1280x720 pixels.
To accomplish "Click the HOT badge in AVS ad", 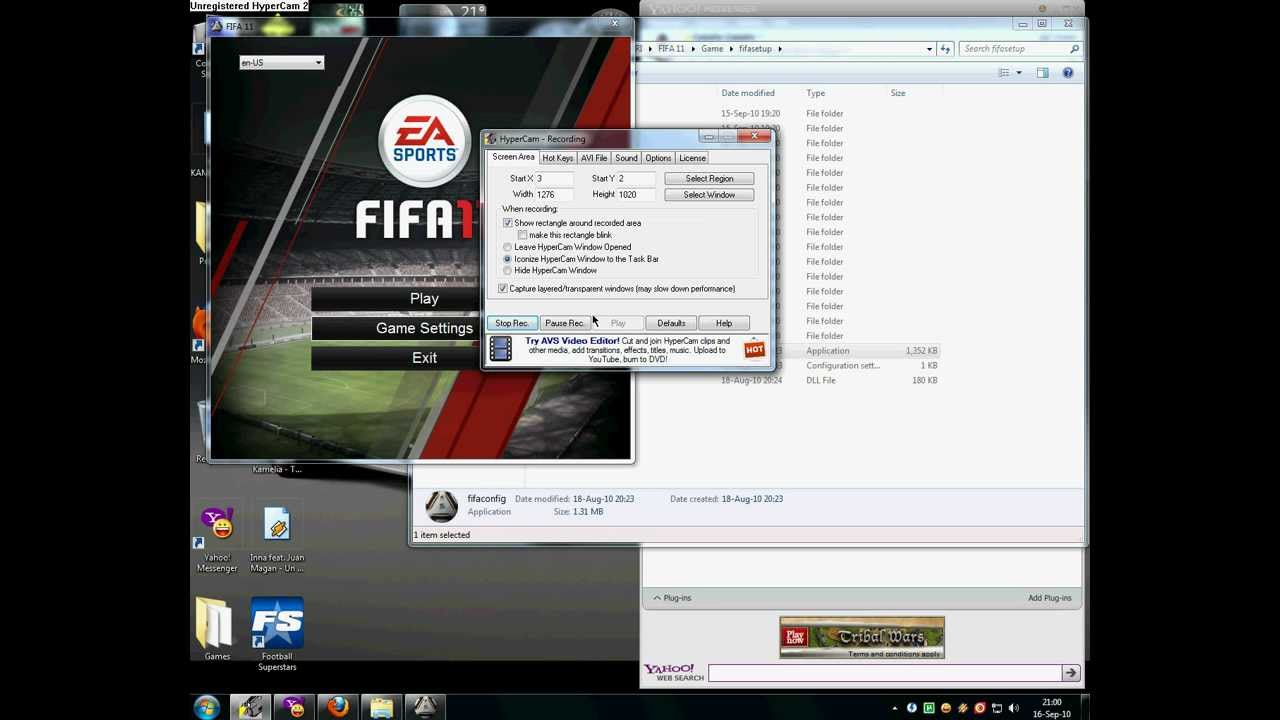I will point(755,349).
